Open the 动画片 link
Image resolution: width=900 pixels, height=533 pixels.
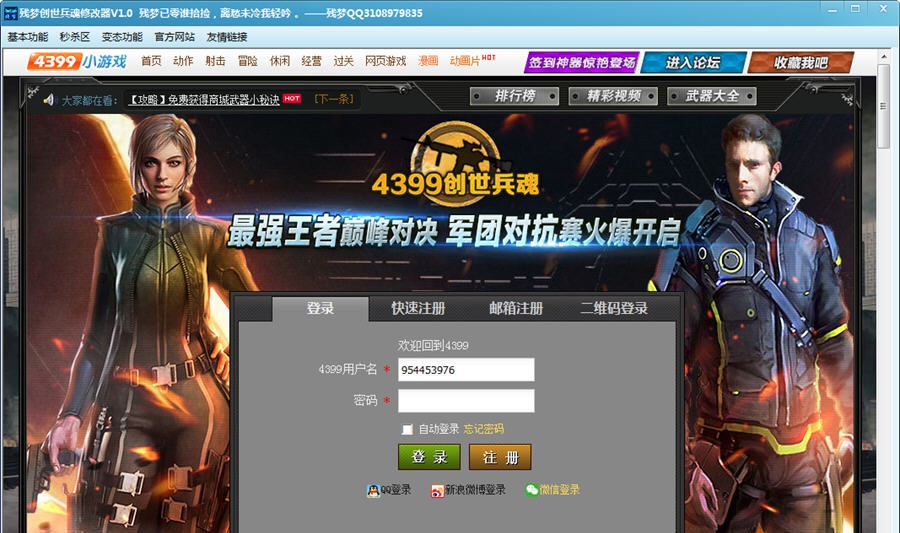464,61
